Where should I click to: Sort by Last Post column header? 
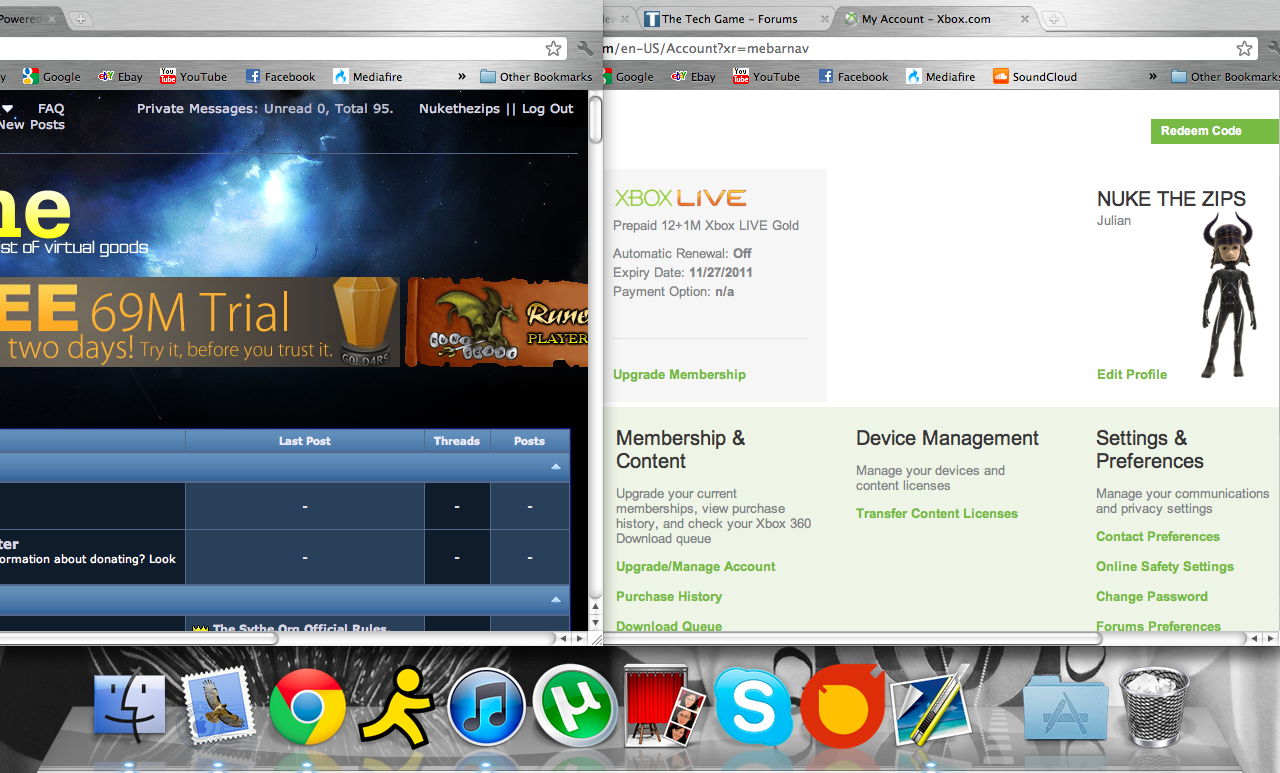point(305,440)
